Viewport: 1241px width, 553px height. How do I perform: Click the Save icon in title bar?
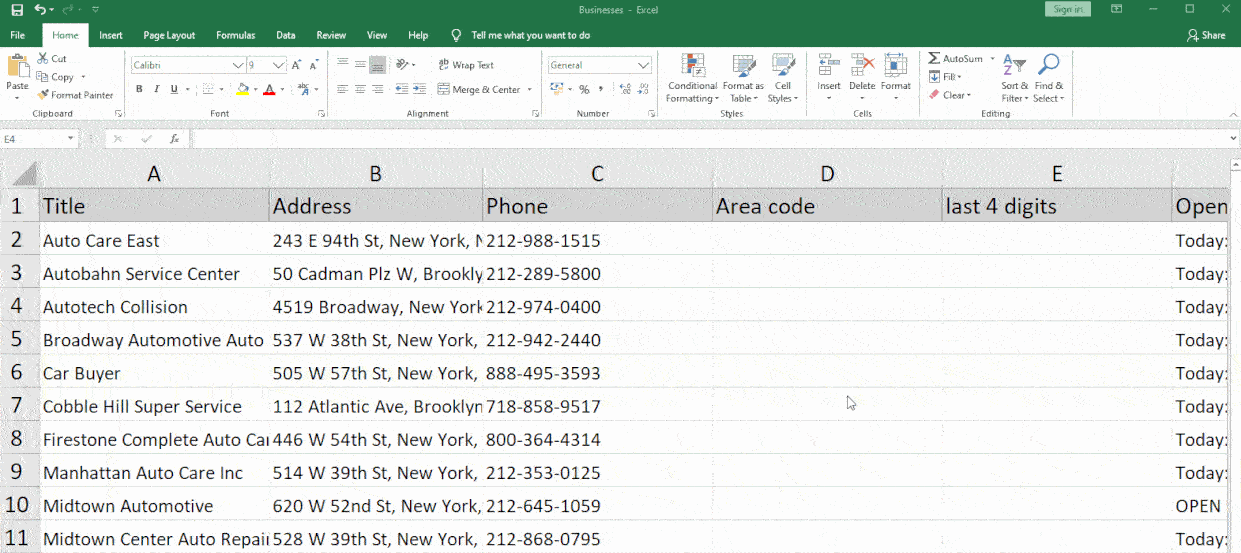[16, 9]
